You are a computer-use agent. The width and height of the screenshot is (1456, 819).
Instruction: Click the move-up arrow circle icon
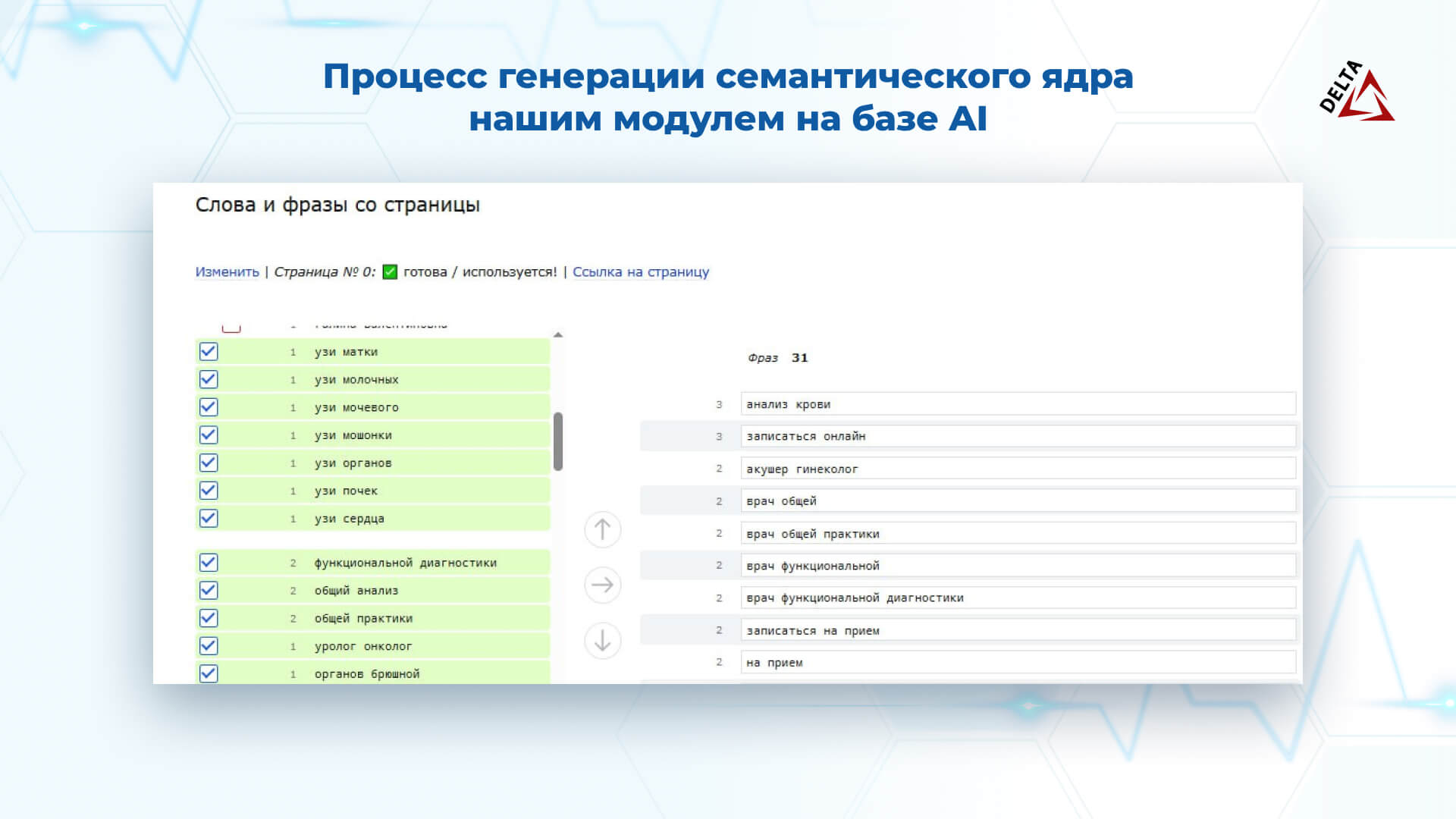click(x=603, y=529)
